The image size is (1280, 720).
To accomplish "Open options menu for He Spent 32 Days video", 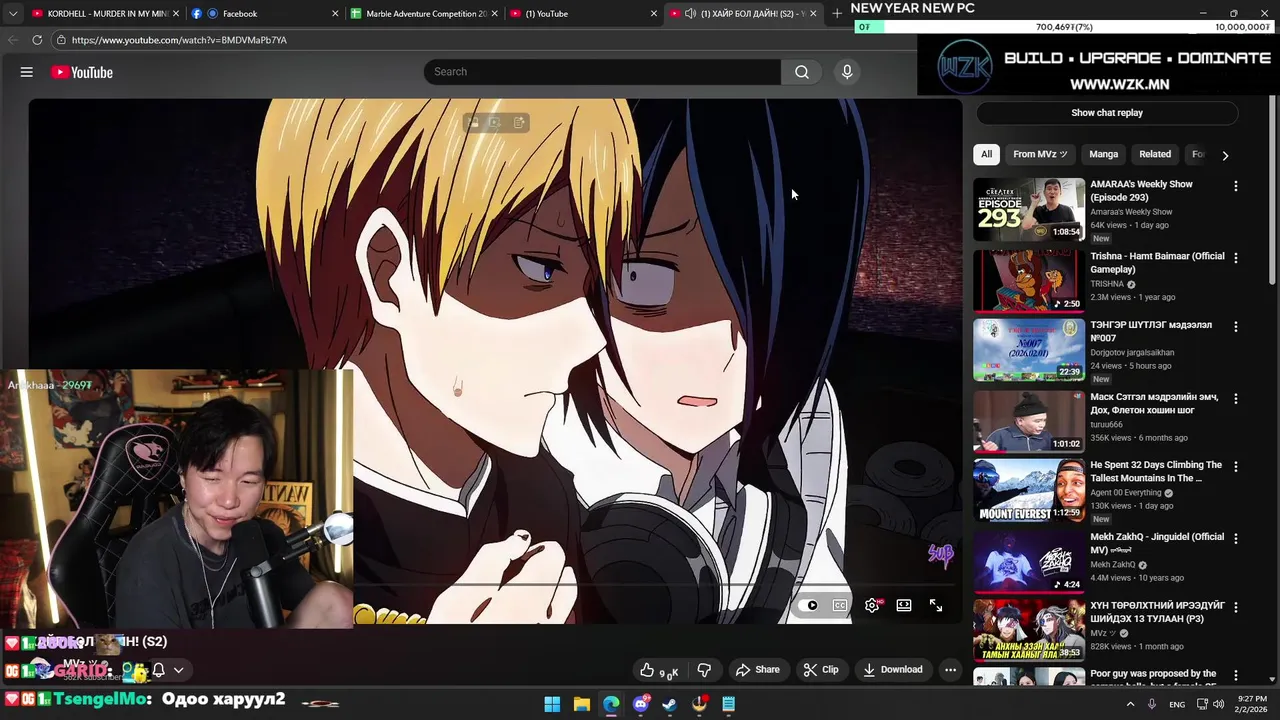I will coord(1236,467).
